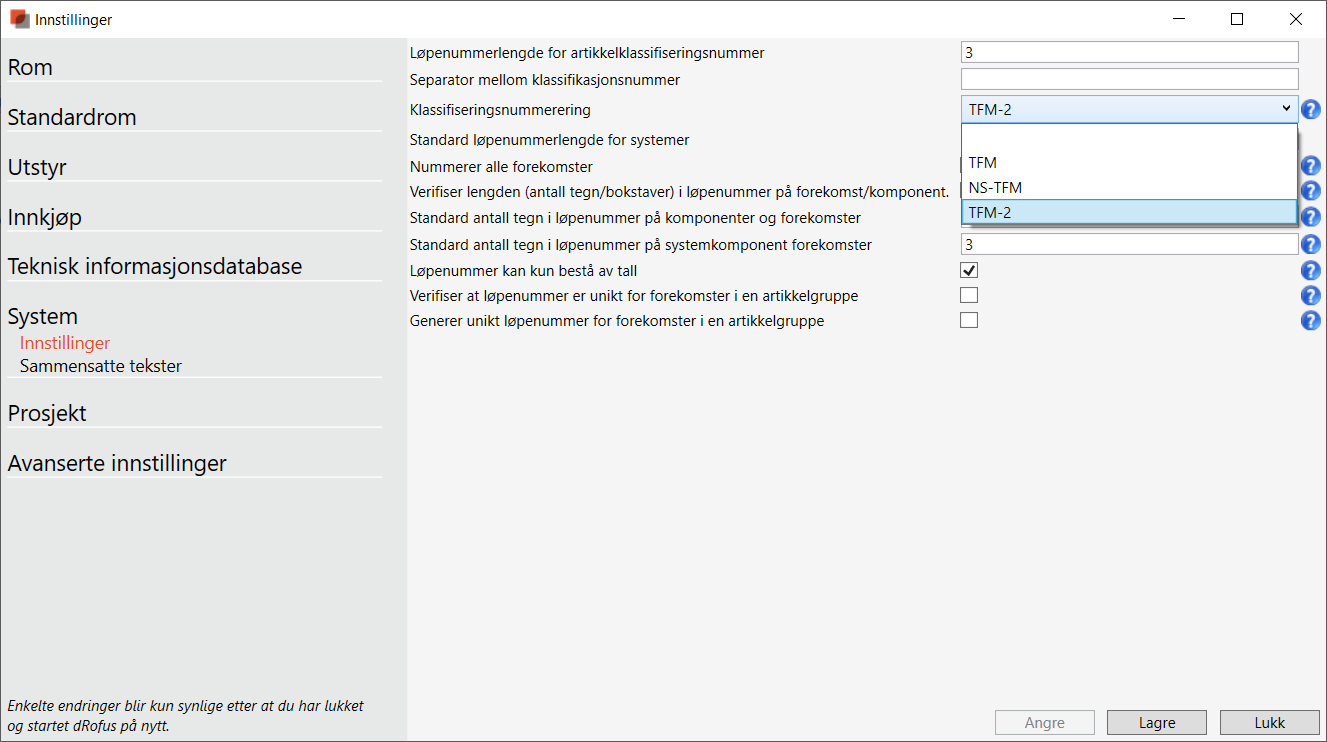The width and height of the screenshot is (1327, 742).
Task: Click help icon for Verifiser at løpenummer er unikt
Action: [1310, 296]
